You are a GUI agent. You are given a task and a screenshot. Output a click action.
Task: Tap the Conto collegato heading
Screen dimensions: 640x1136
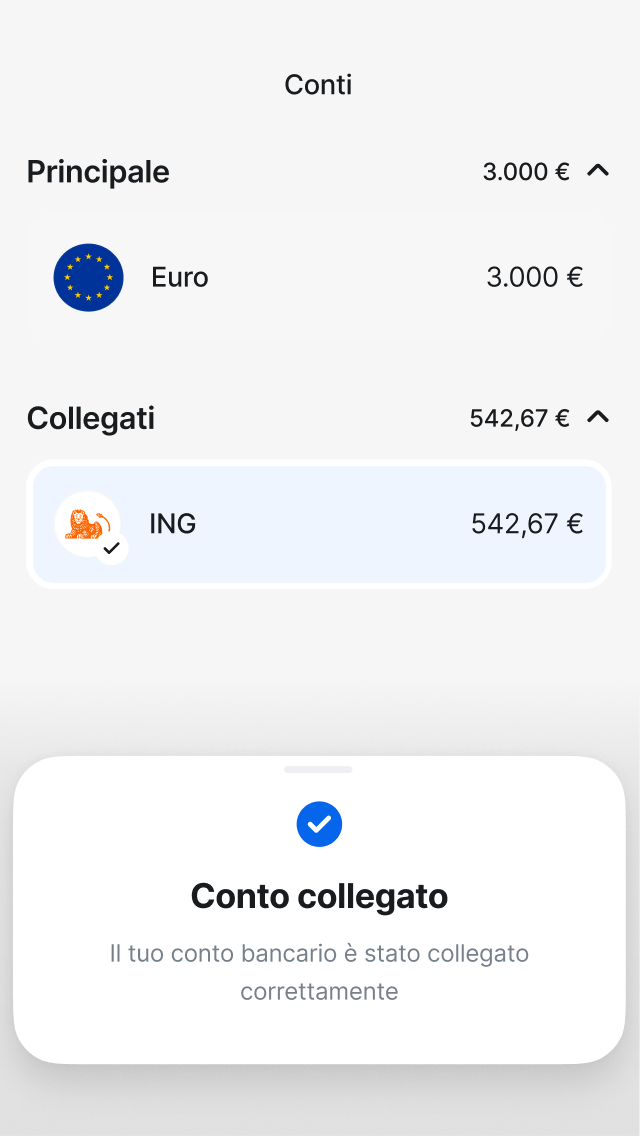coord(320,896)
